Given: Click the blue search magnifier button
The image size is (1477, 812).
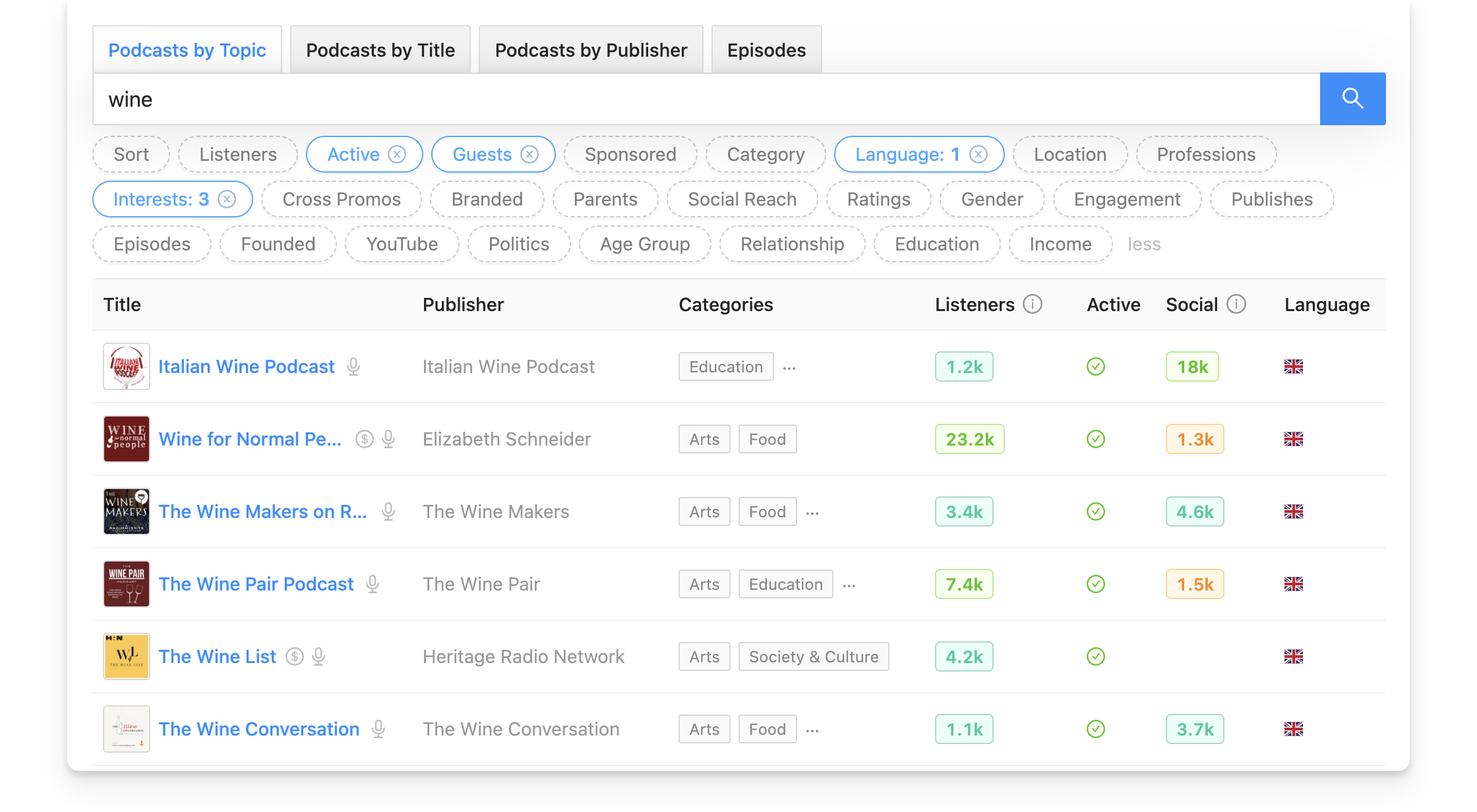Looking at the screenshot, I should click(x=1352, y=99).
